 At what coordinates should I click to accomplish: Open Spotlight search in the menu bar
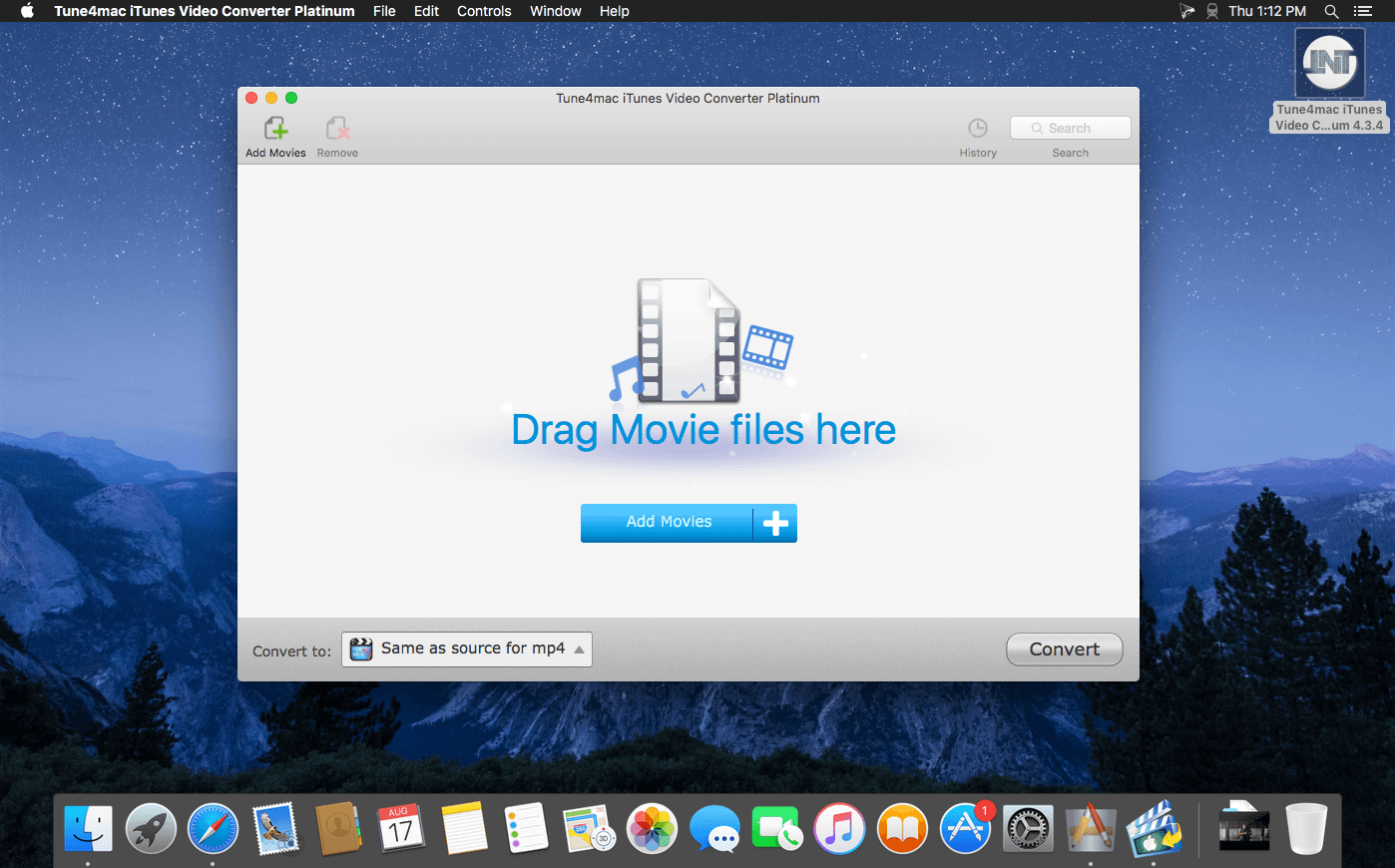click(1331, 11)
